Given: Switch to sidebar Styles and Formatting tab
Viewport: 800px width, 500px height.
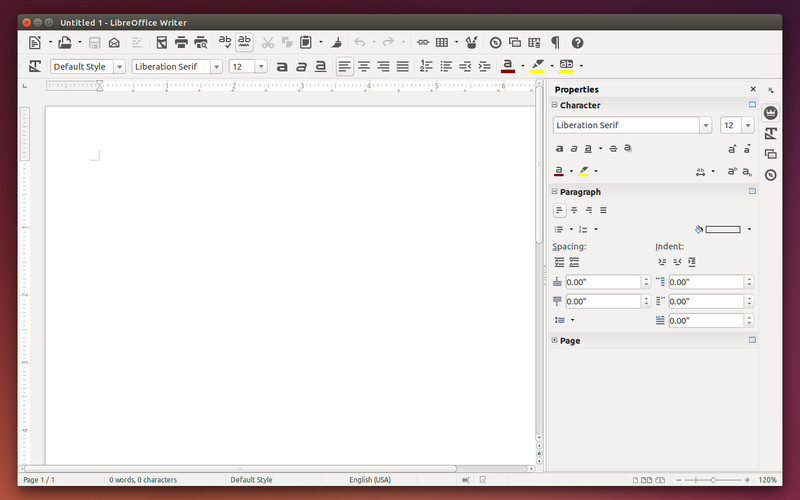Looking at the screenshot, I should [x=770, y=134].
